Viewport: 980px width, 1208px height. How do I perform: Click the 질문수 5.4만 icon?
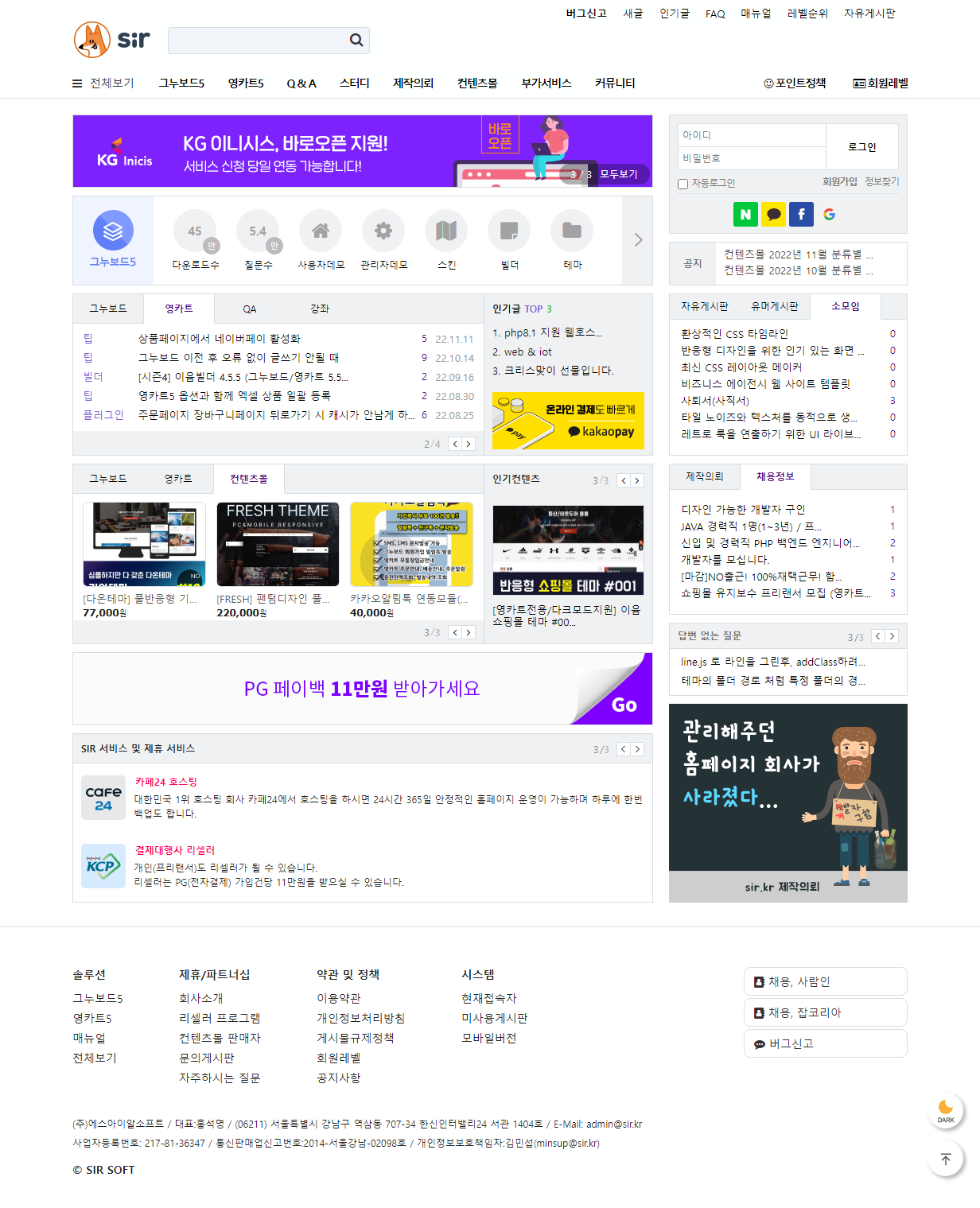258,231
